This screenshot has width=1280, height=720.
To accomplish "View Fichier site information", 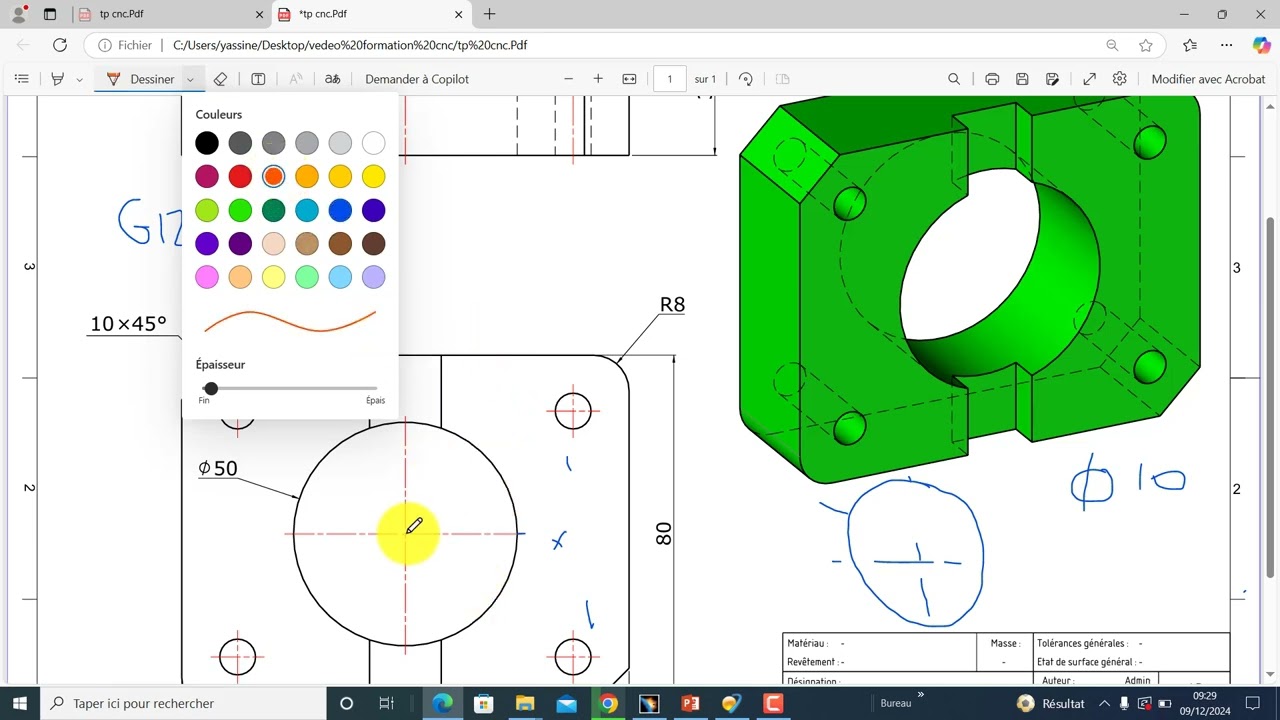I will [x=125, y=45].
